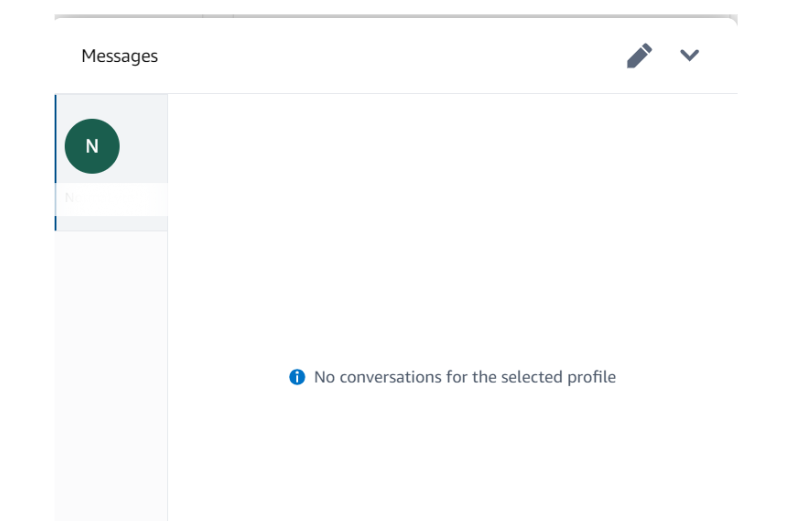
Task: Minimize the messaging drawer using the down arrow
Action: [x=689, y=55]
